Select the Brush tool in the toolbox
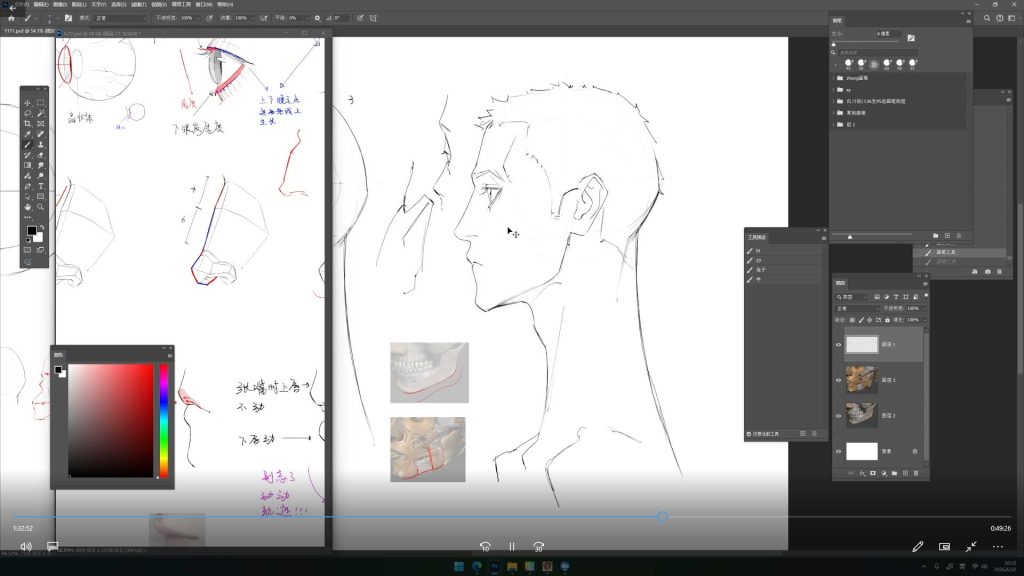The height and width of the screenshot is (576, 1024). [x=27, y=144]
